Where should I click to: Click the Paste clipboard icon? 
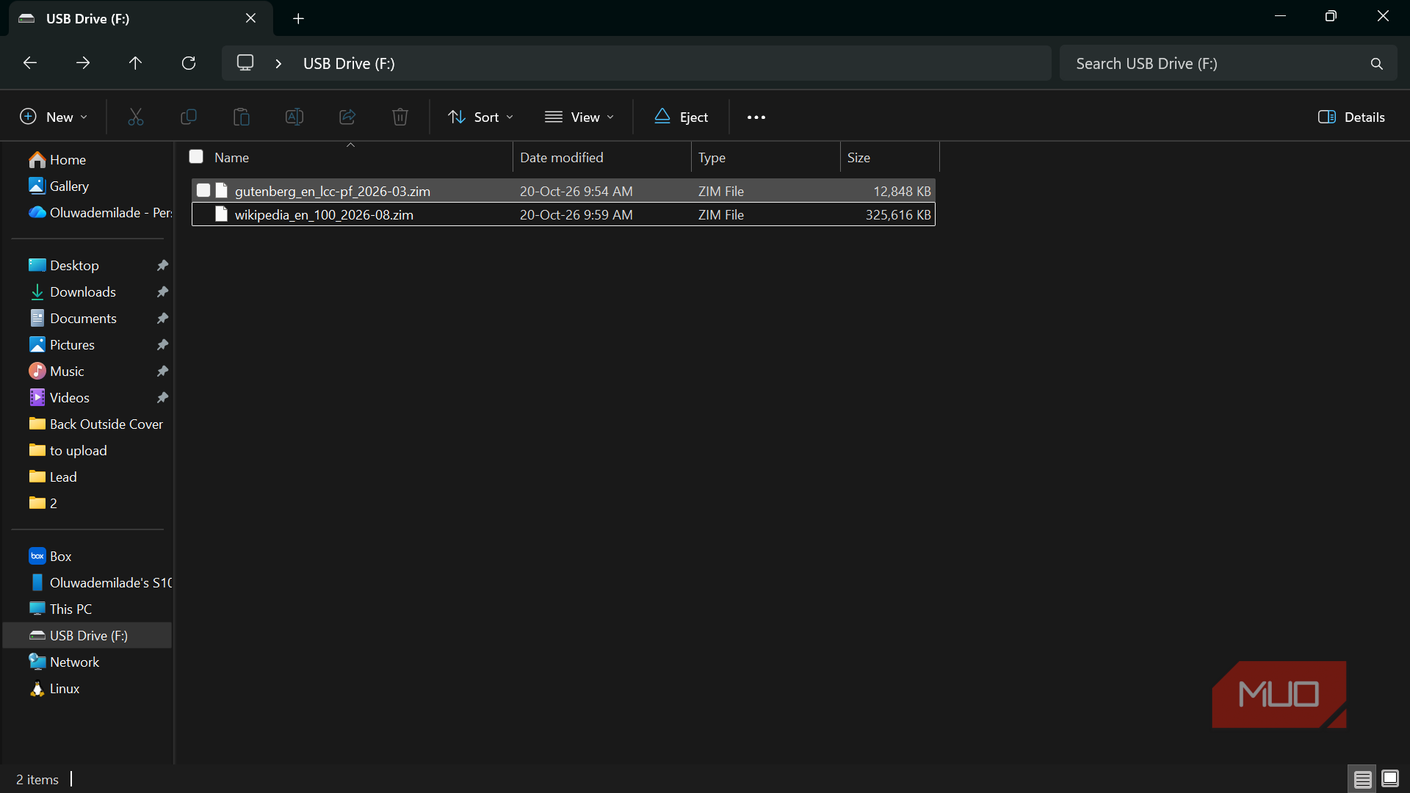tap(241, 117)
